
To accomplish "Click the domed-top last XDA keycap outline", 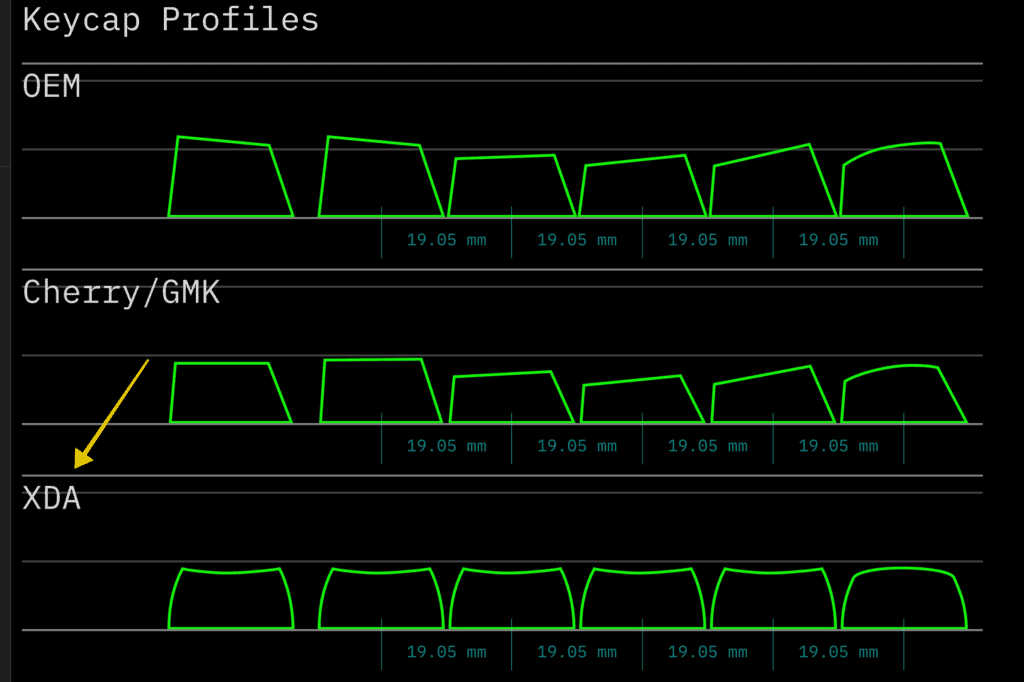I will (x=904, y=598).
